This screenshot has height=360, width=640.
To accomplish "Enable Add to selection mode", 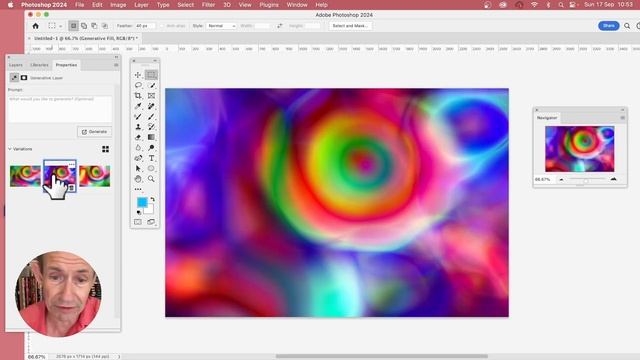I will 84,26.
